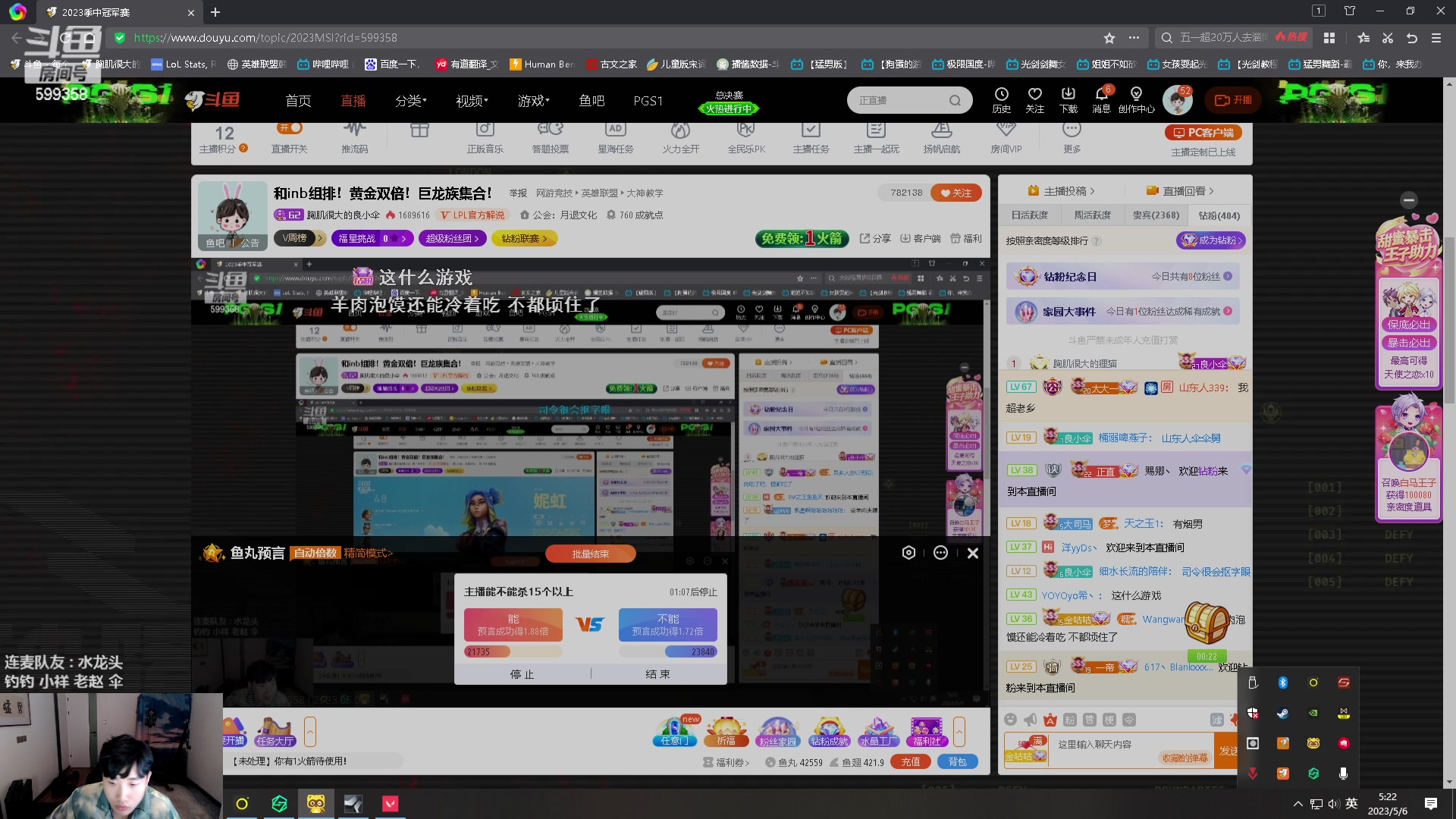Open the Steam icon in system tray

(x=1282, y=713)
